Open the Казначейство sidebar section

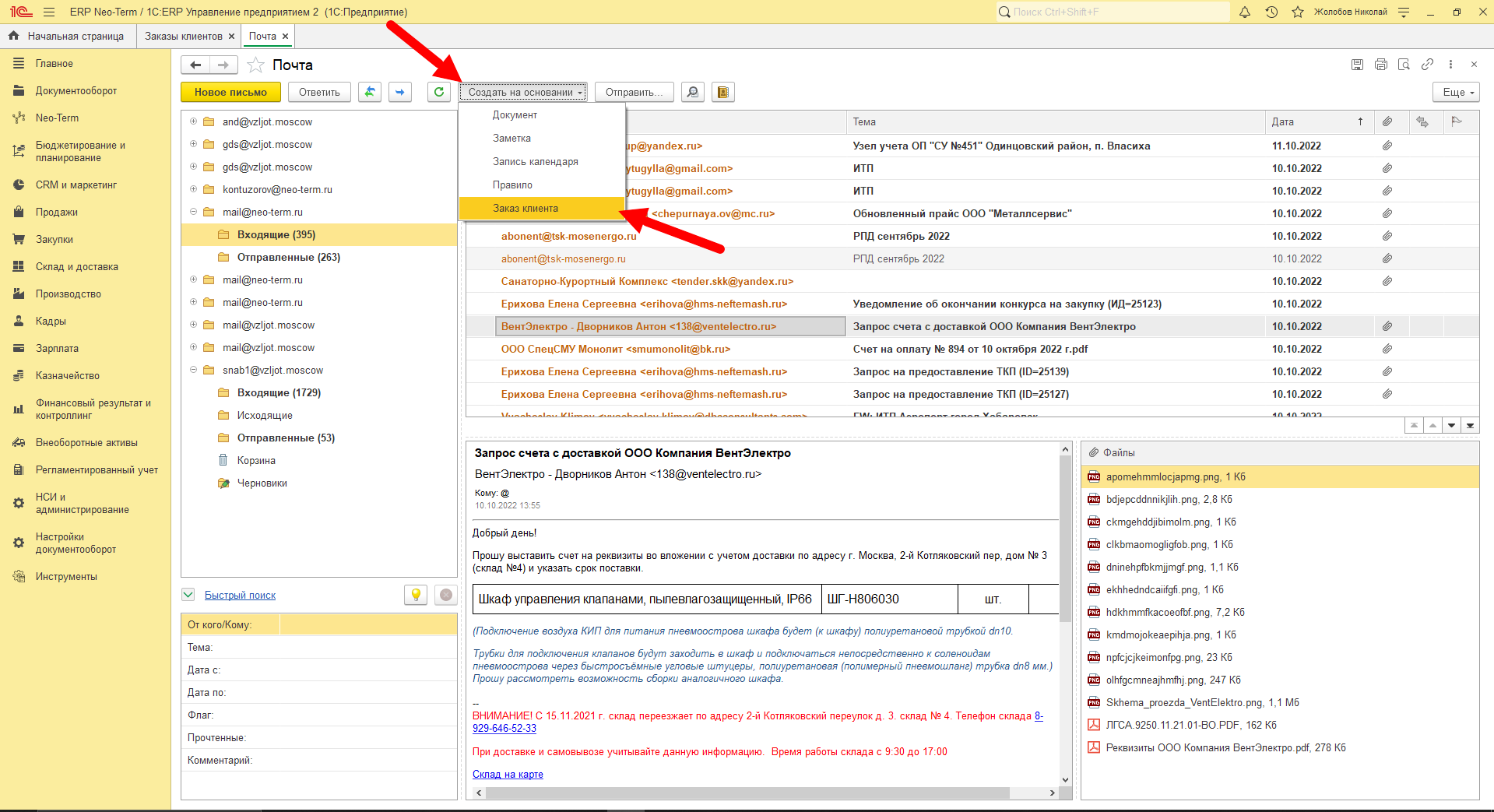[68, 375]
